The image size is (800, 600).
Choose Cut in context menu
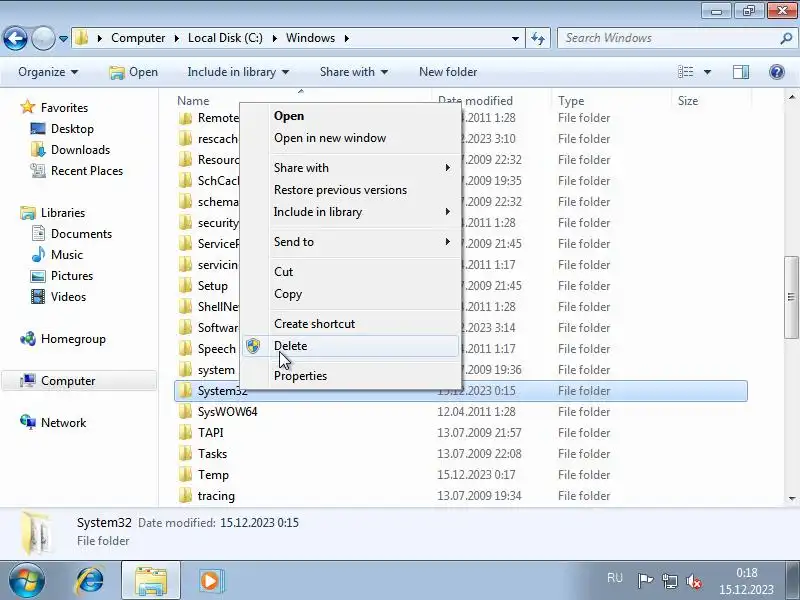351,272
